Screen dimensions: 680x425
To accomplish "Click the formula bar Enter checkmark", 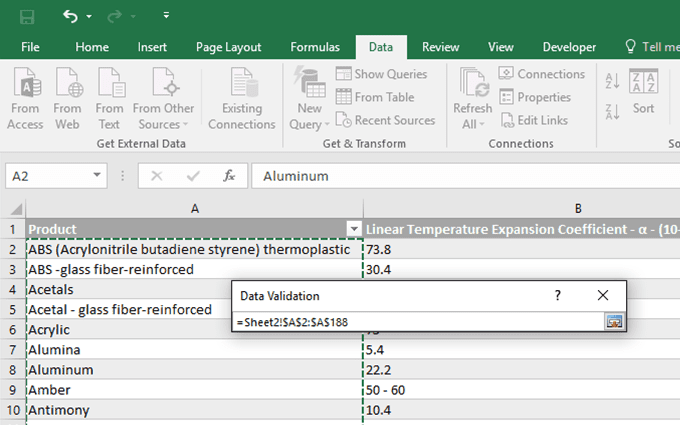I will point(193,176).
